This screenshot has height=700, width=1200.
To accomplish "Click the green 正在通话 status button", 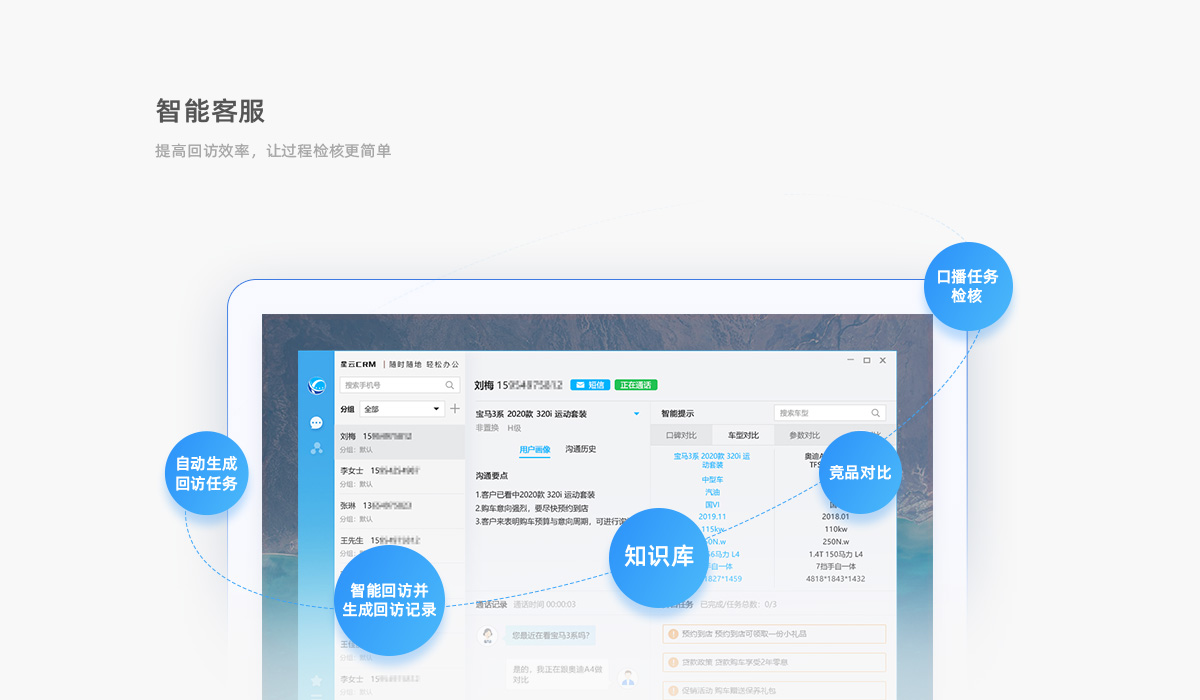I will point(636,385).
